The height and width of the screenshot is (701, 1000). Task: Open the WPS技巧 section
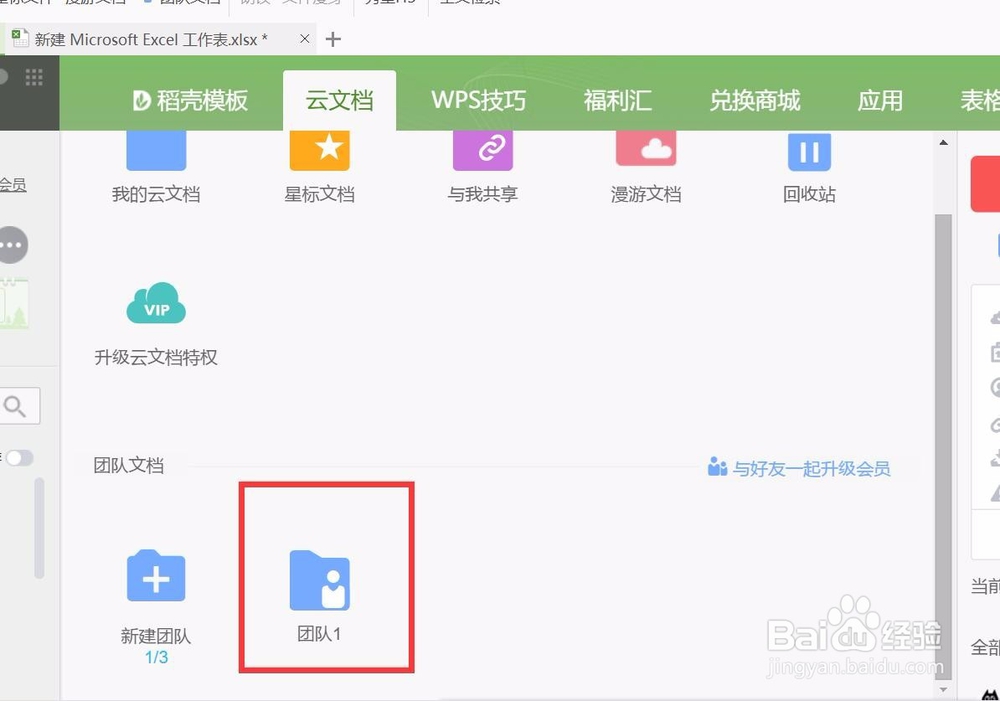481,100
